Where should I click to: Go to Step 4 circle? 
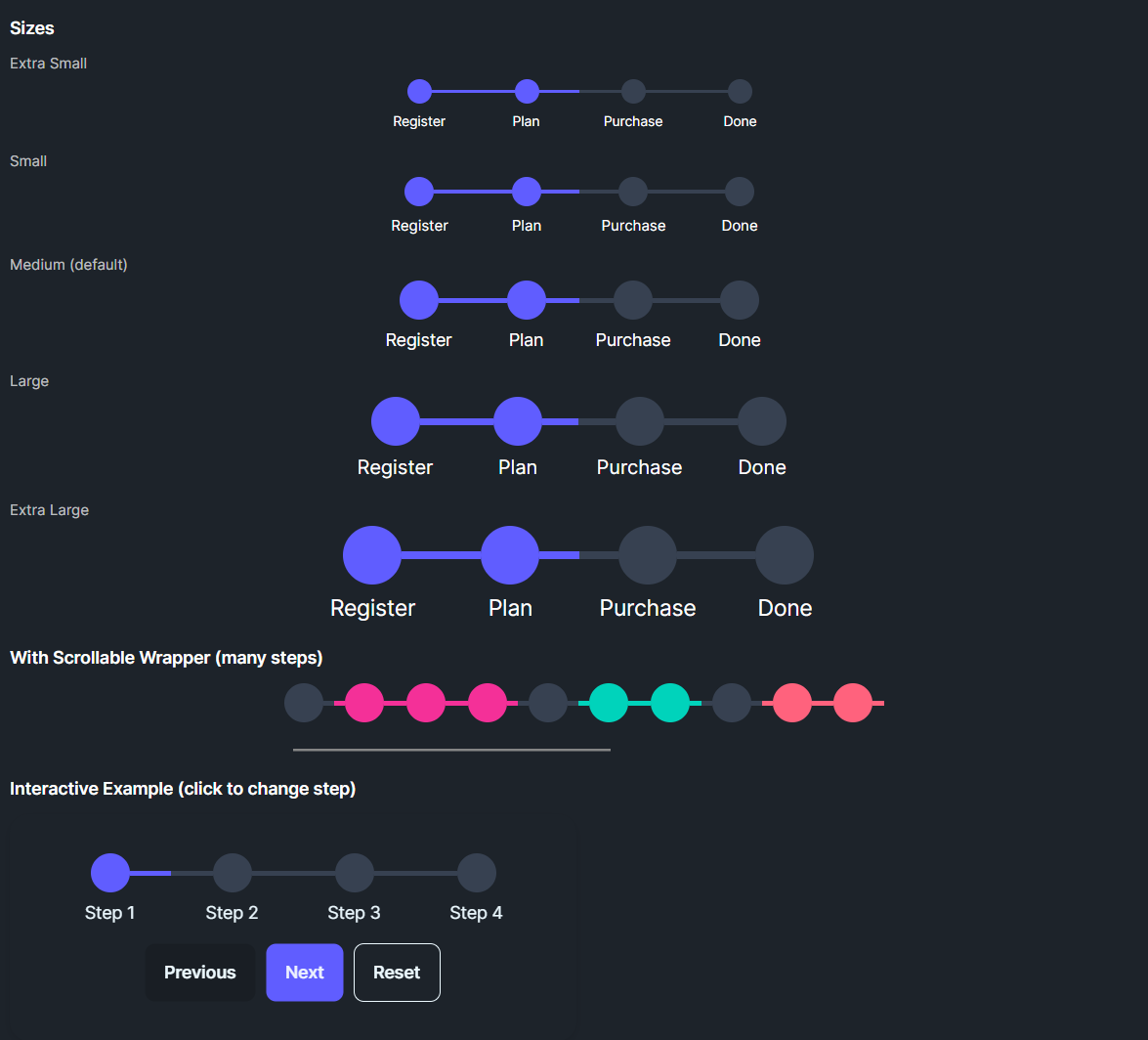click(x=477, y=873)
